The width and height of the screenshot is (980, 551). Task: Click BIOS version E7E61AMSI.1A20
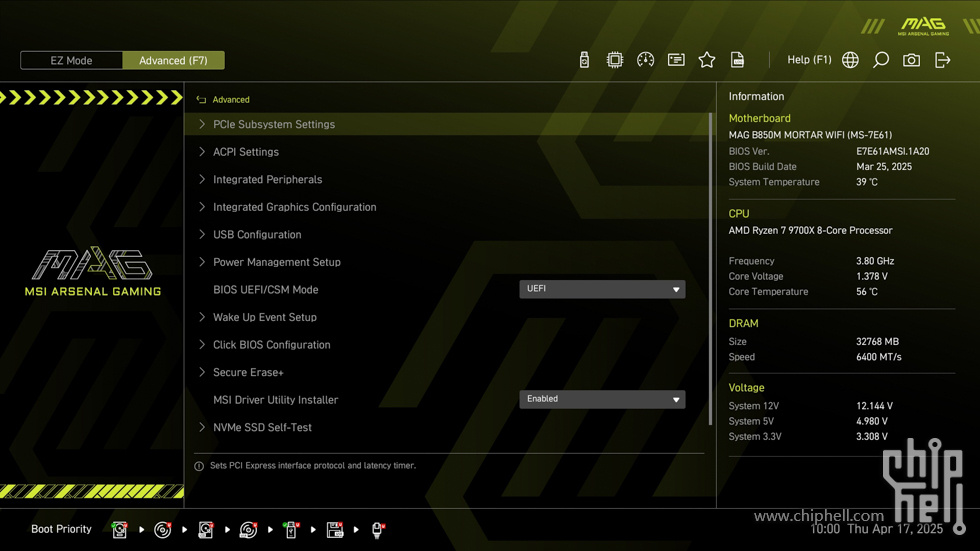892,151
